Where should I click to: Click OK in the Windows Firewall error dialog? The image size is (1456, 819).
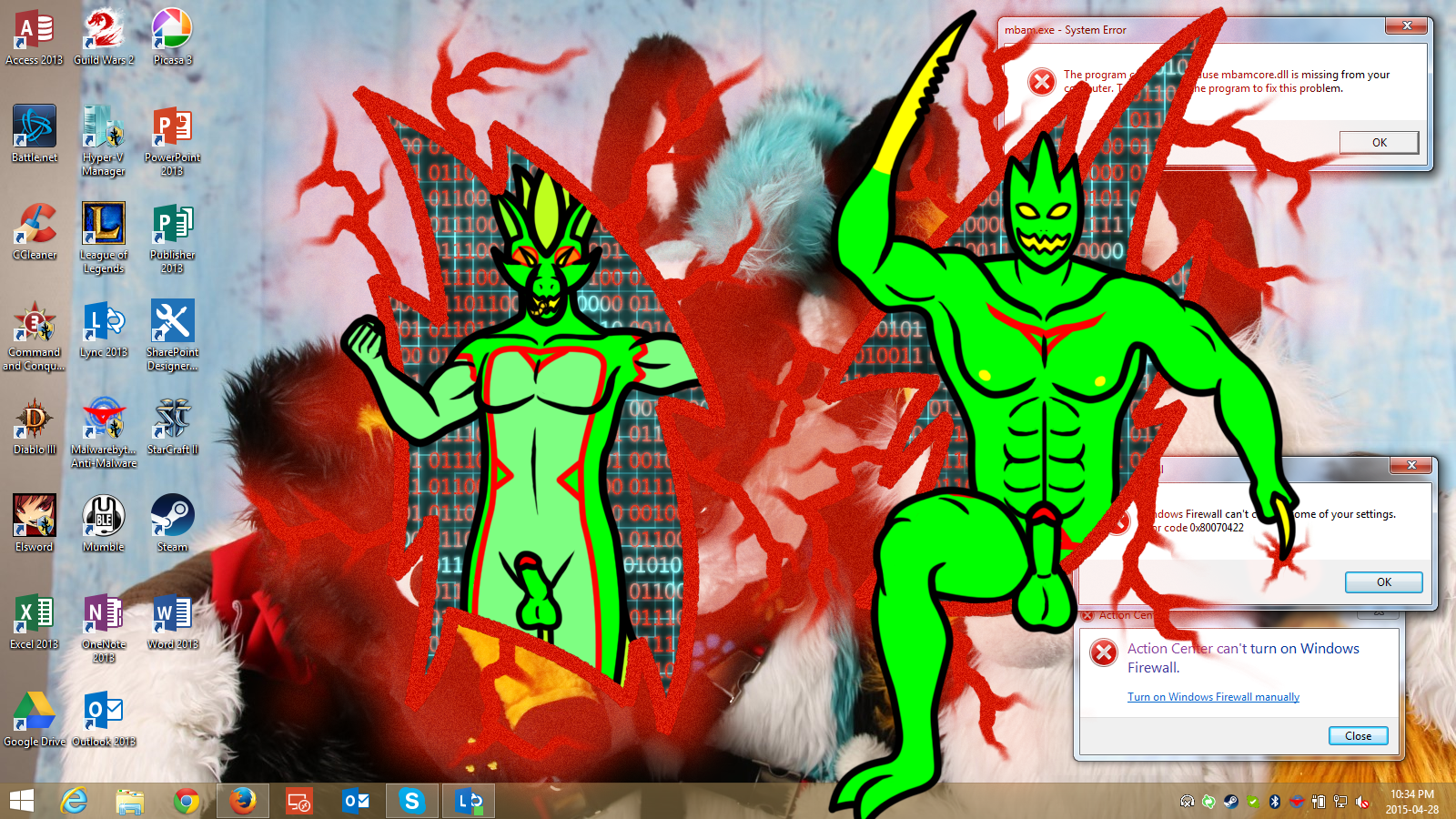pyautogui.click(x=1383, y=581)
